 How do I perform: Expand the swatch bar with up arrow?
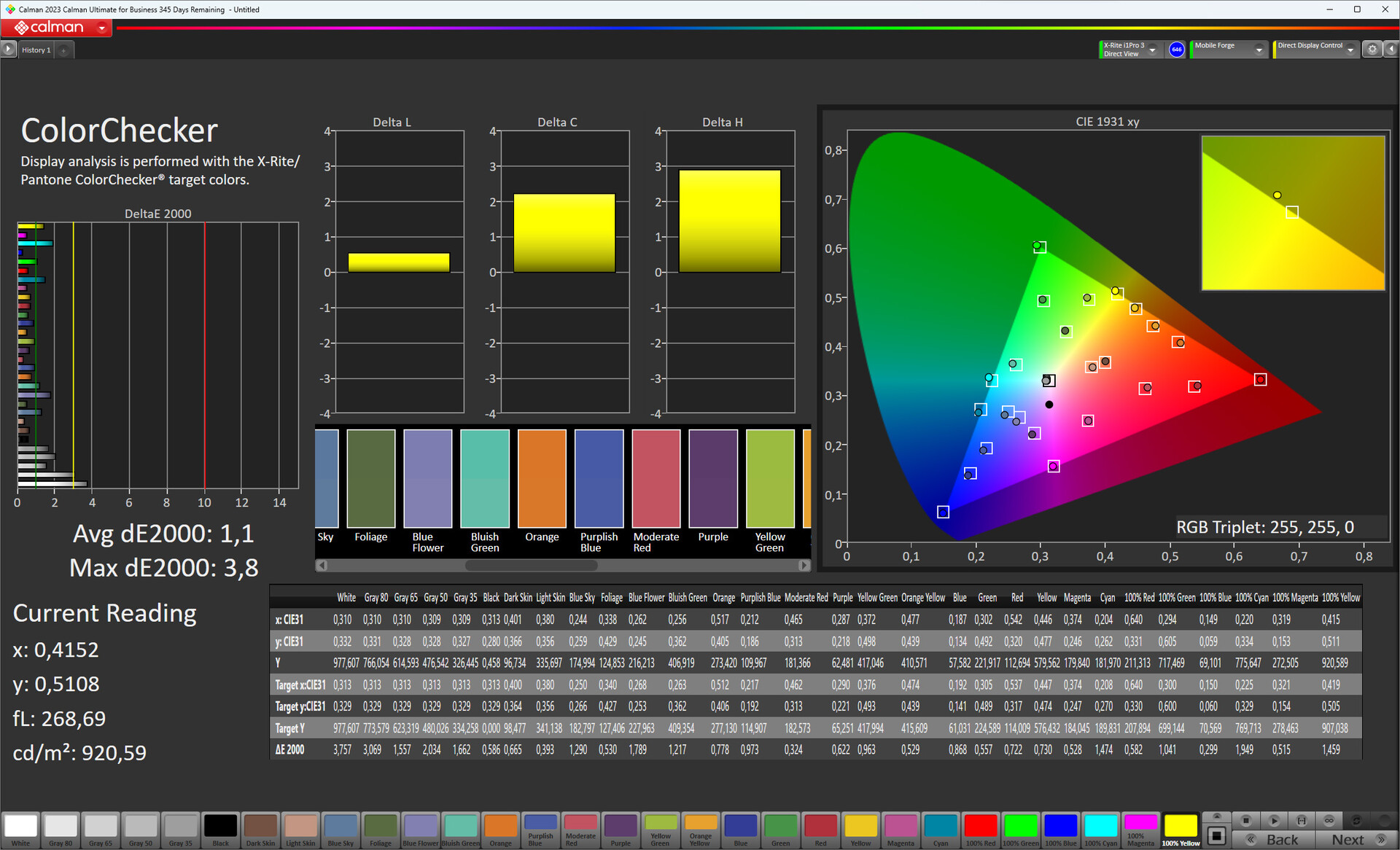tap(1216, 816)
